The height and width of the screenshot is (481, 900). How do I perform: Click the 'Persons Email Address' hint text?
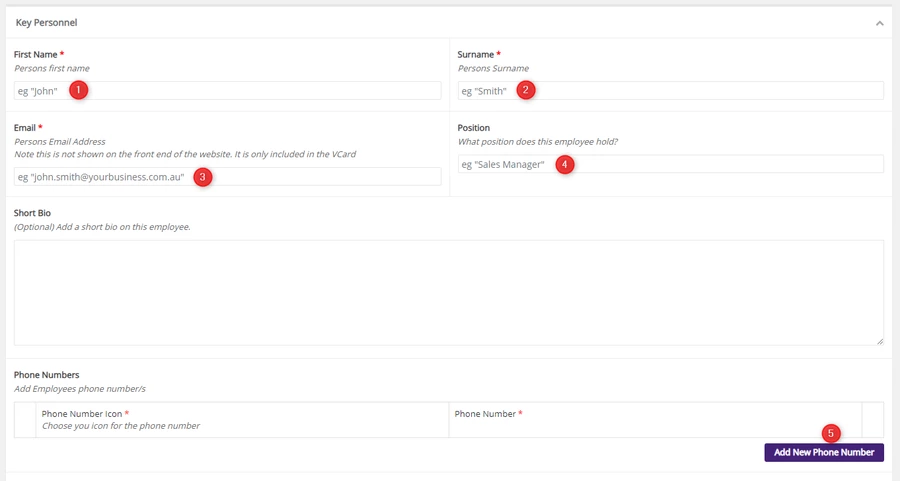[60, 142]
